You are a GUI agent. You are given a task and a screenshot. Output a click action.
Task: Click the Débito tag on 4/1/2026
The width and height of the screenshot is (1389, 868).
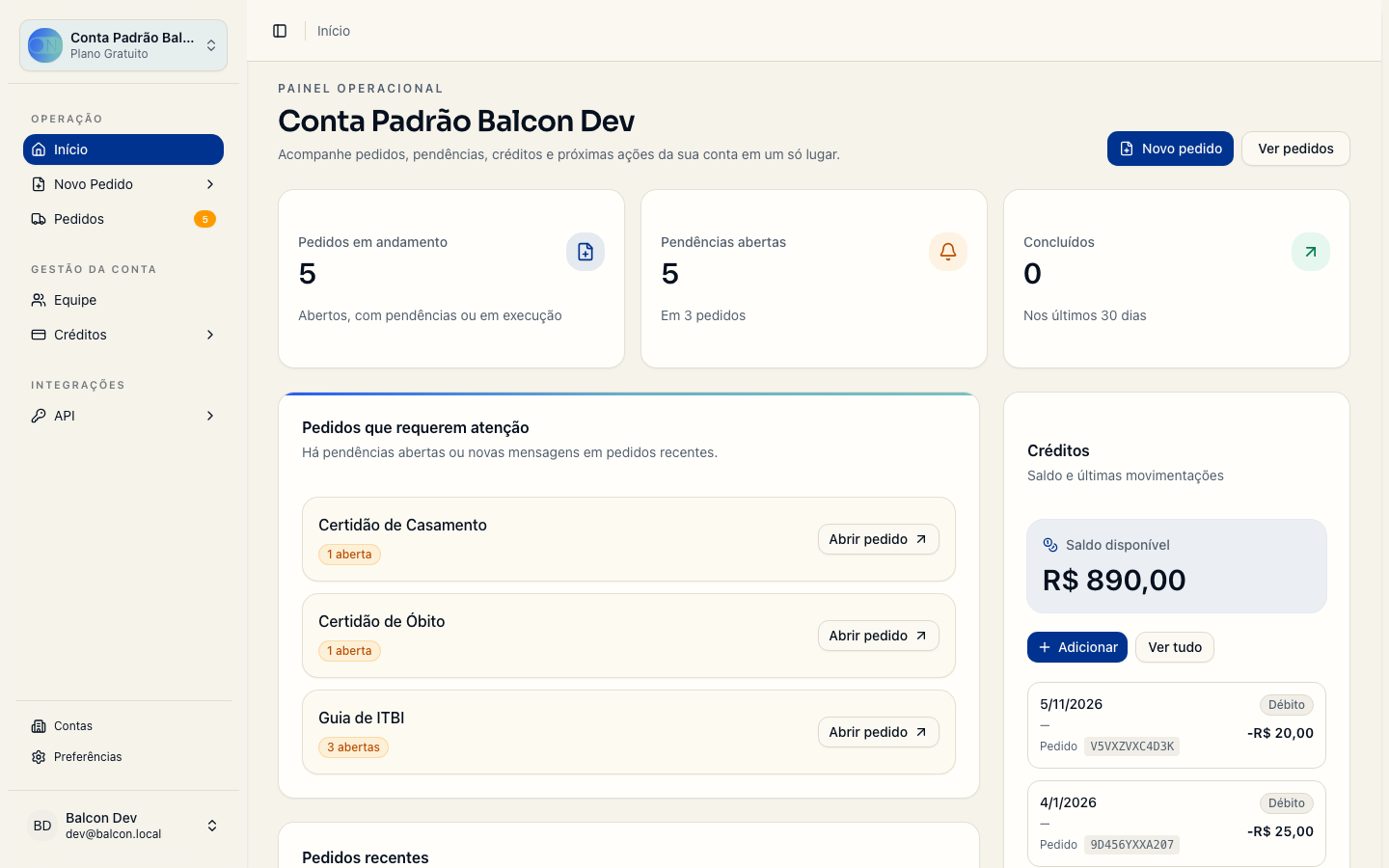(x=1286, y=803)
